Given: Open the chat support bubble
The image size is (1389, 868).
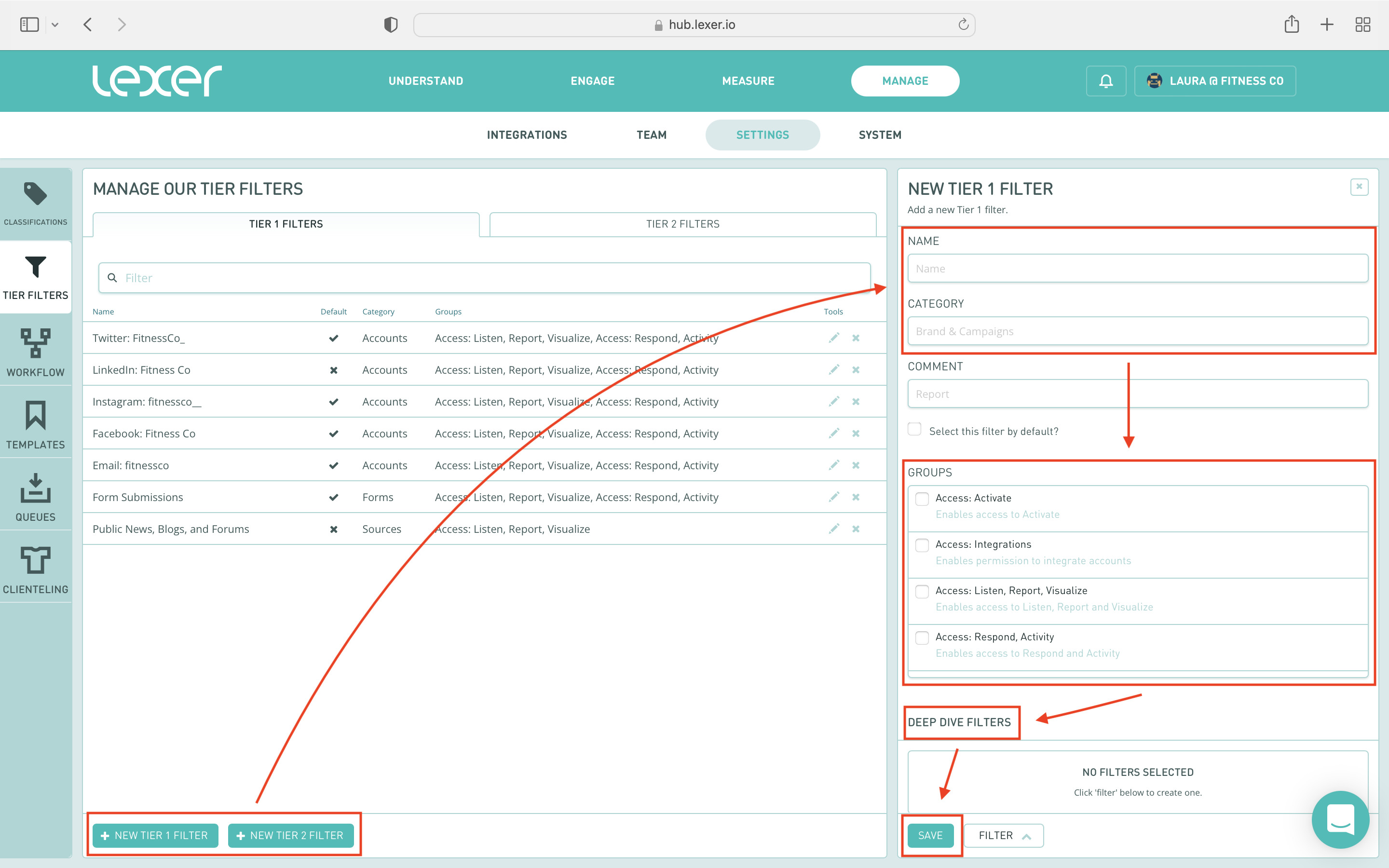Looking at the screenshot, I should [x=1340, y=819].
